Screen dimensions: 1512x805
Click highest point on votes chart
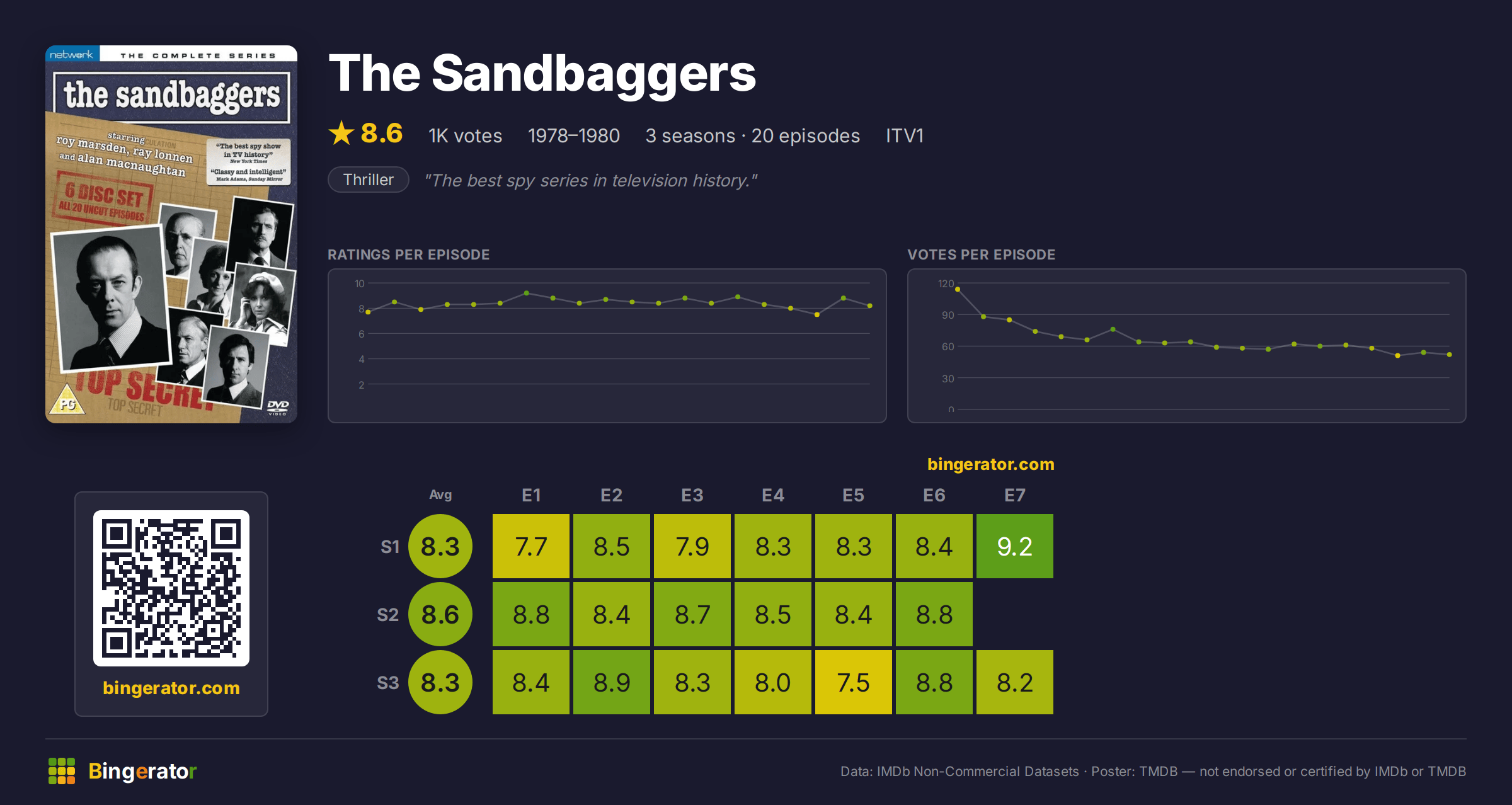click(x=958, y=289)
